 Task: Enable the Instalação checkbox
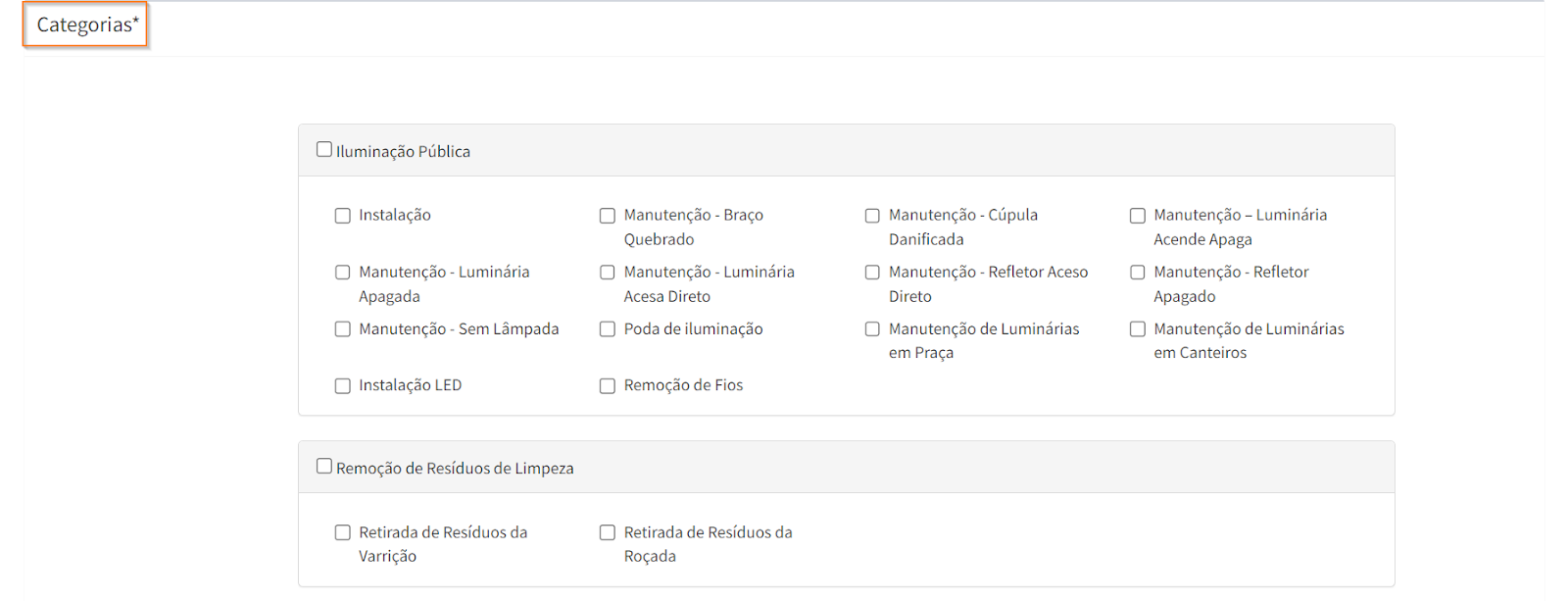coord(343,216)
